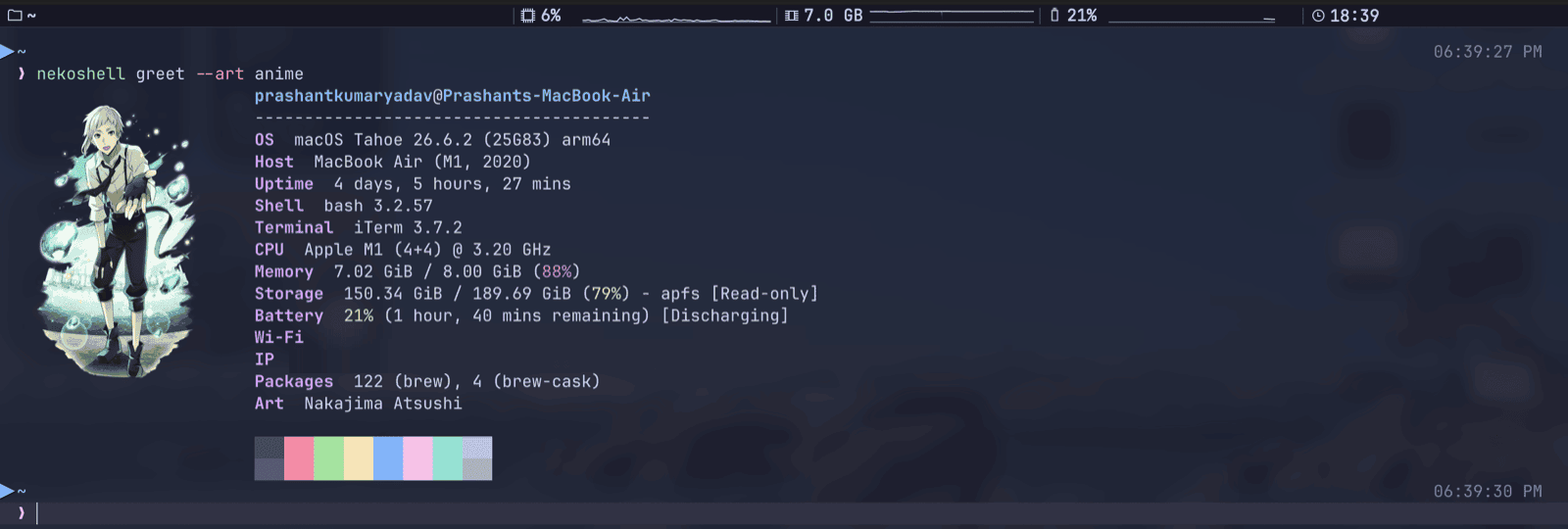Click the '7.0 GB' memory reading
Screen dimensions: 1568x529
(833, 16)
